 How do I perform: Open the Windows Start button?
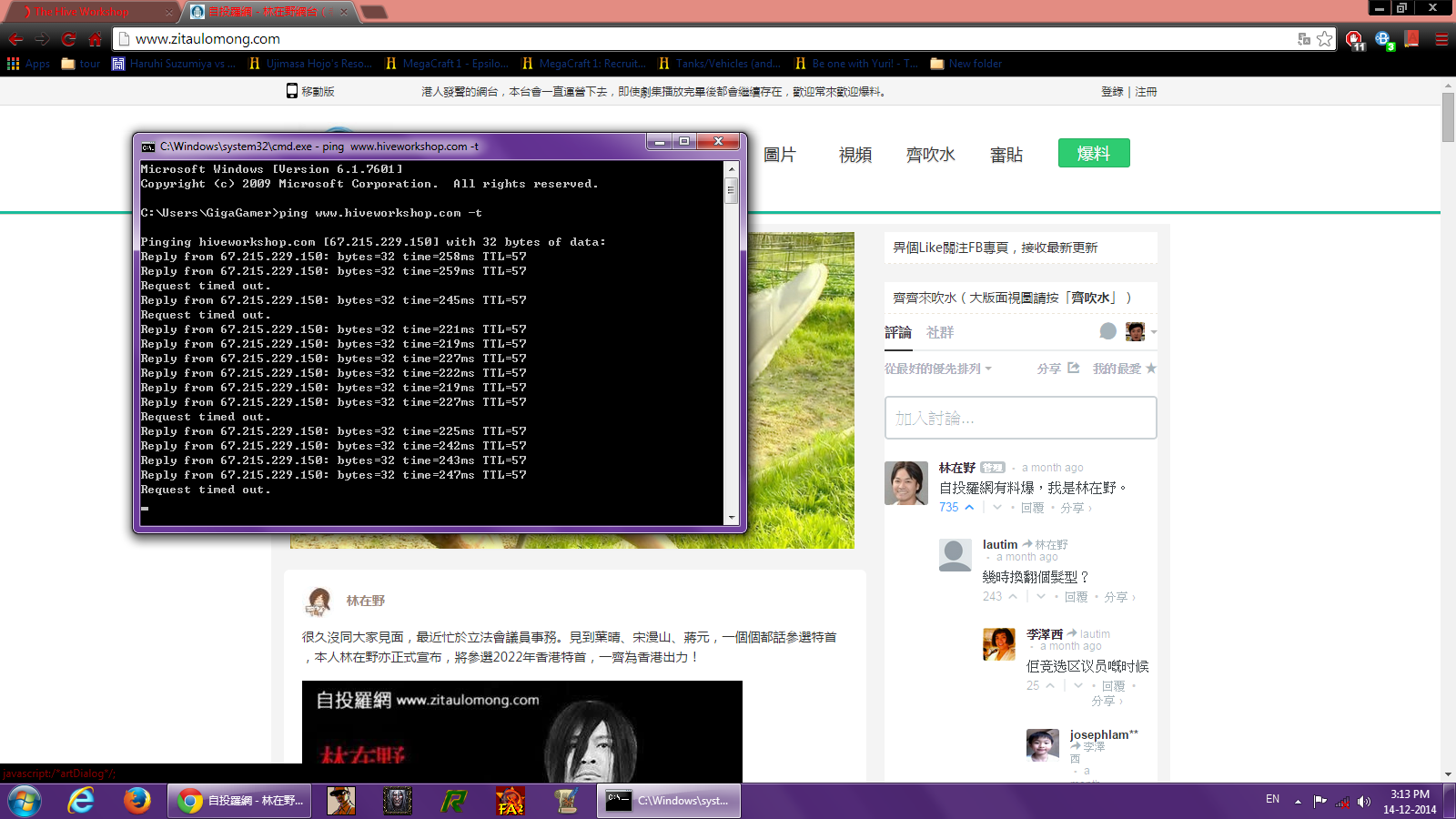pos(25,801)
